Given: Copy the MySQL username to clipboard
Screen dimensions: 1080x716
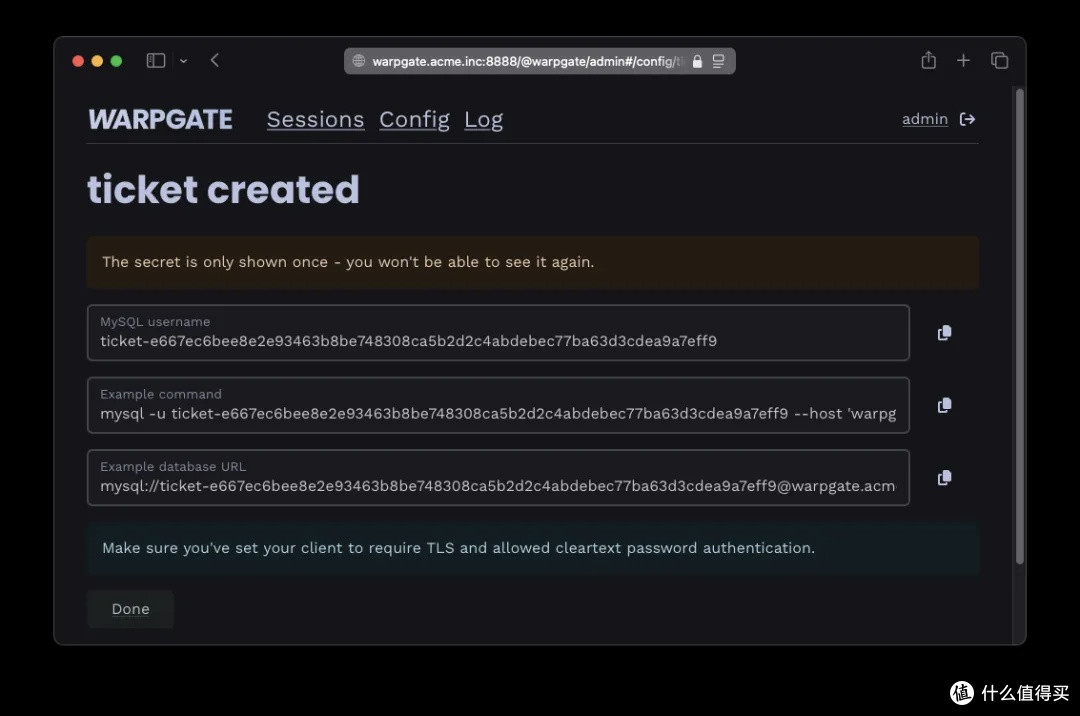Looking at the screenshot, I should (x=944, y=333).
